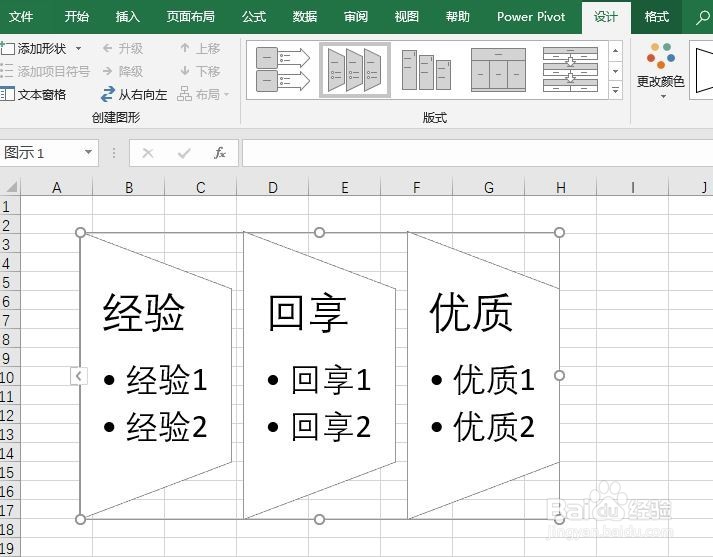The width and height of the screenshot is (713, 557).
Task: Click the search magnifier icon
Action: point(703,17)
